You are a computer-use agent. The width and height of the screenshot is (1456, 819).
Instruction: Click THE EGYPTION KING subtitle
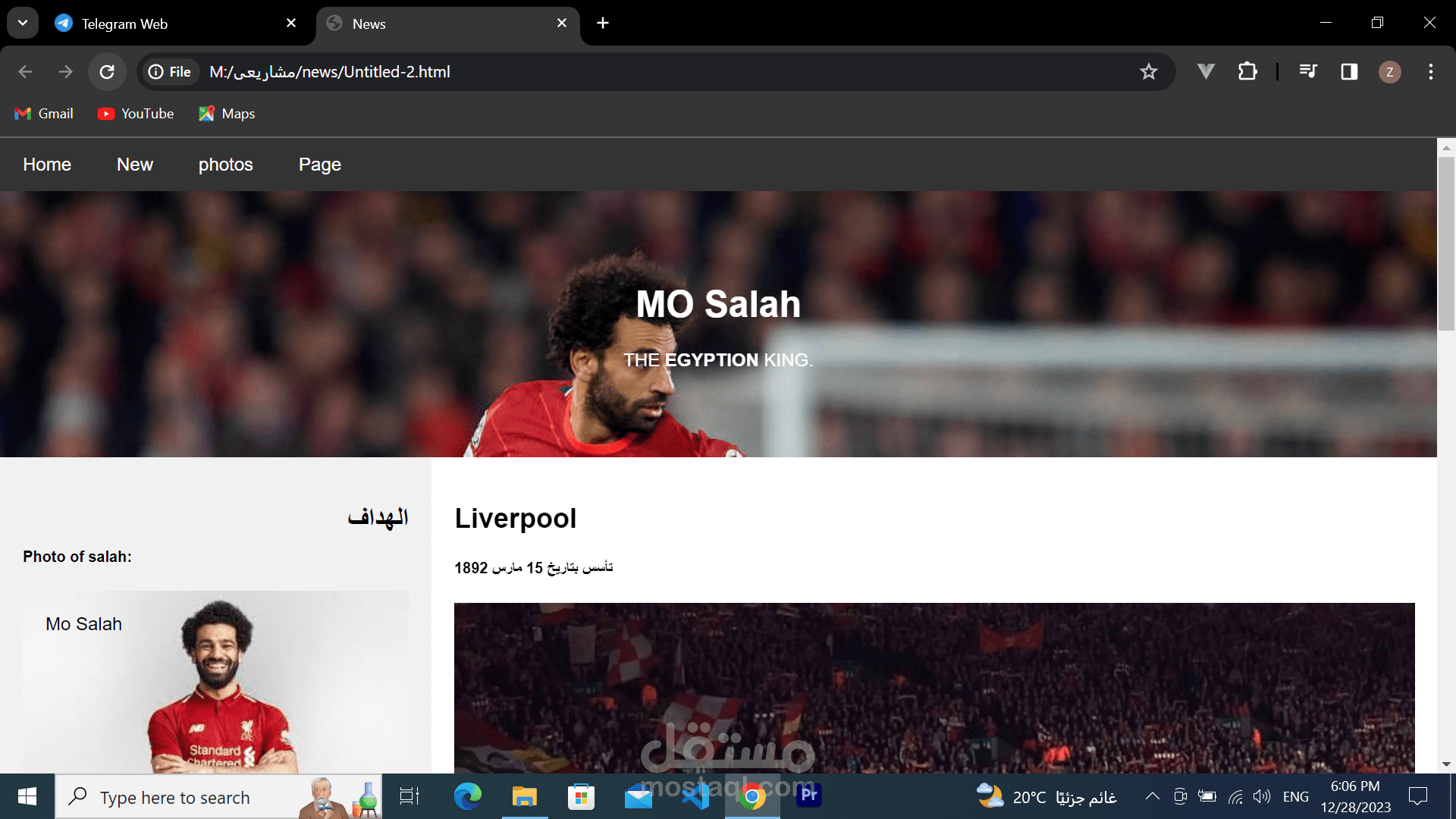(718, 360)
